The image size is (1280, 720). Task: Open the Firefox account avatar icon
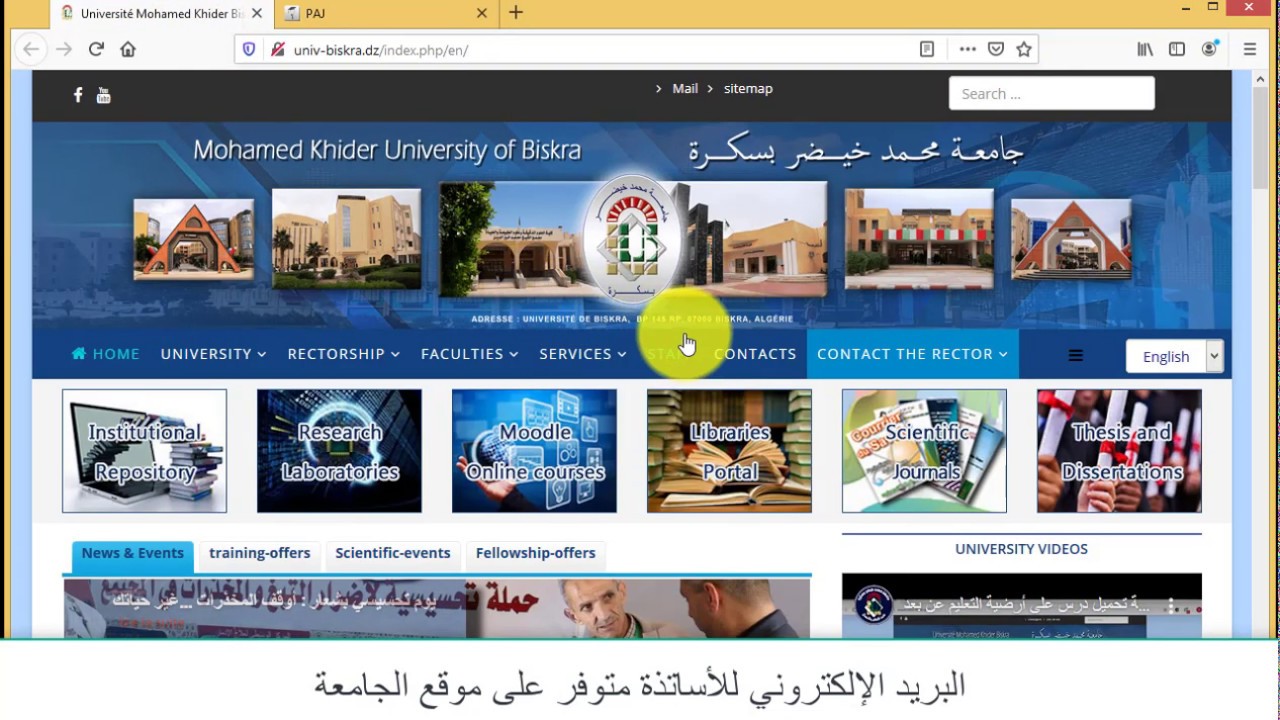click(1209, 49)
